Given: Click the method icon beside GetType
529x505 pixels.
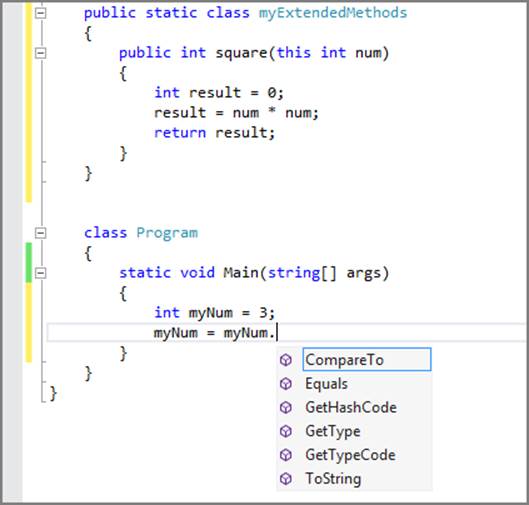Looking at the screenshot, I should [286, 431].
